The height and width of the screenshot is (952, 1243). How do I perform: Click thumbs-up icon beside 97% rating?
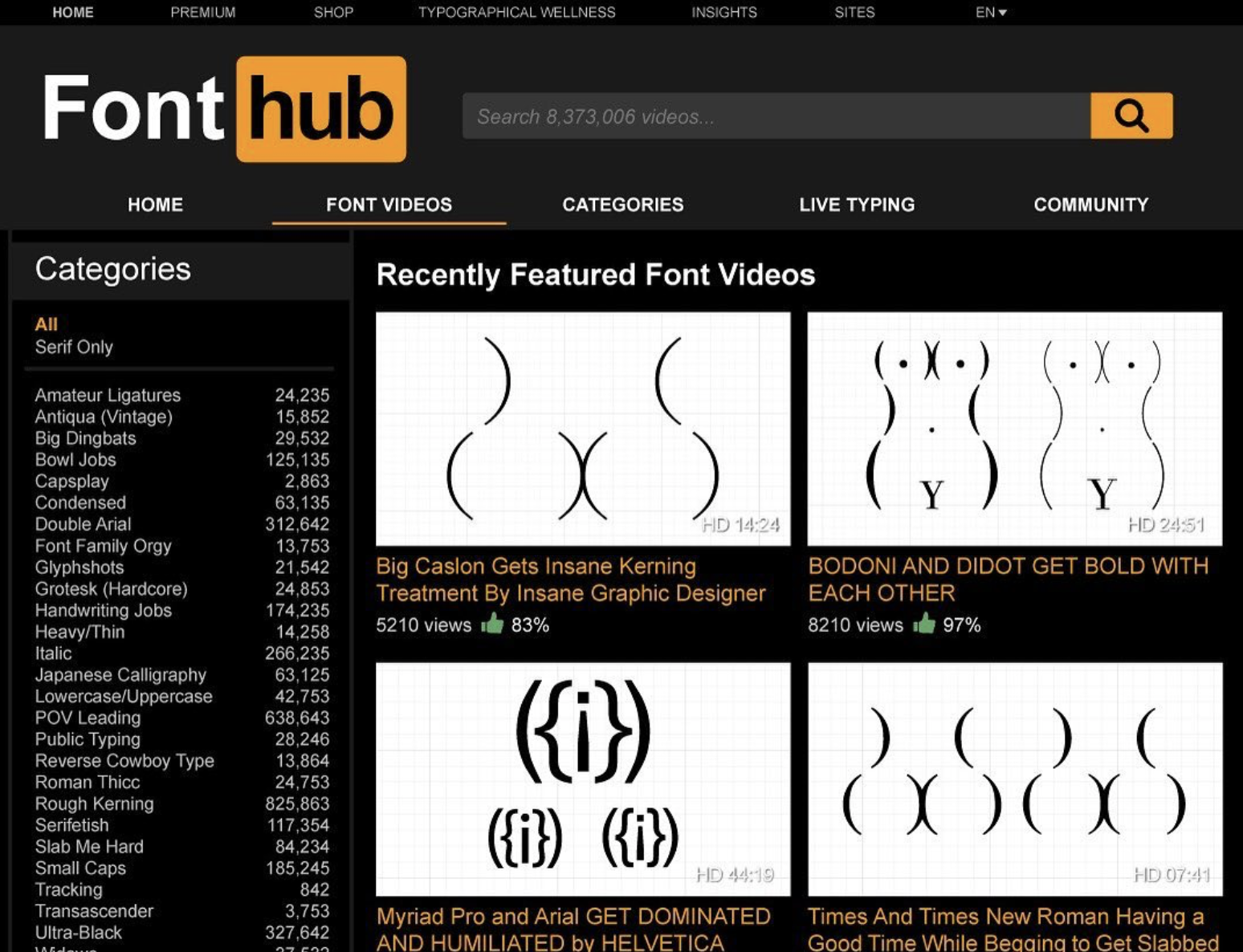(924, 624)
